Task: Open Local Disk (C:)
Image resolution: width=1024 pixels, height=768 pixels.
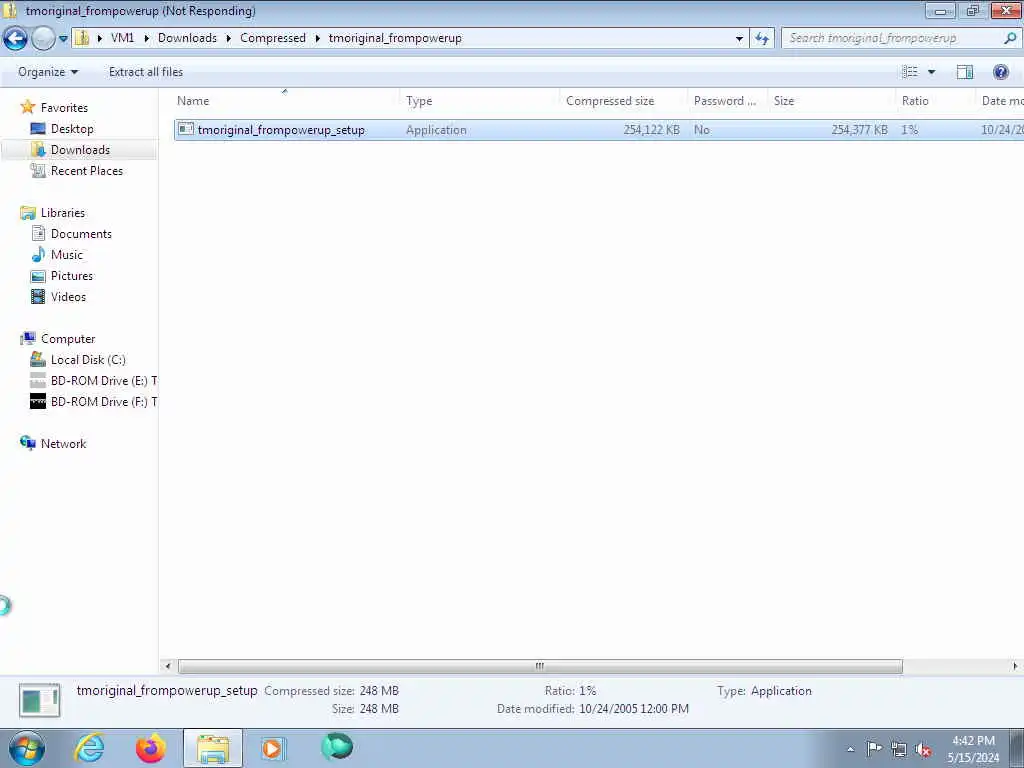Action: (88, 360)
